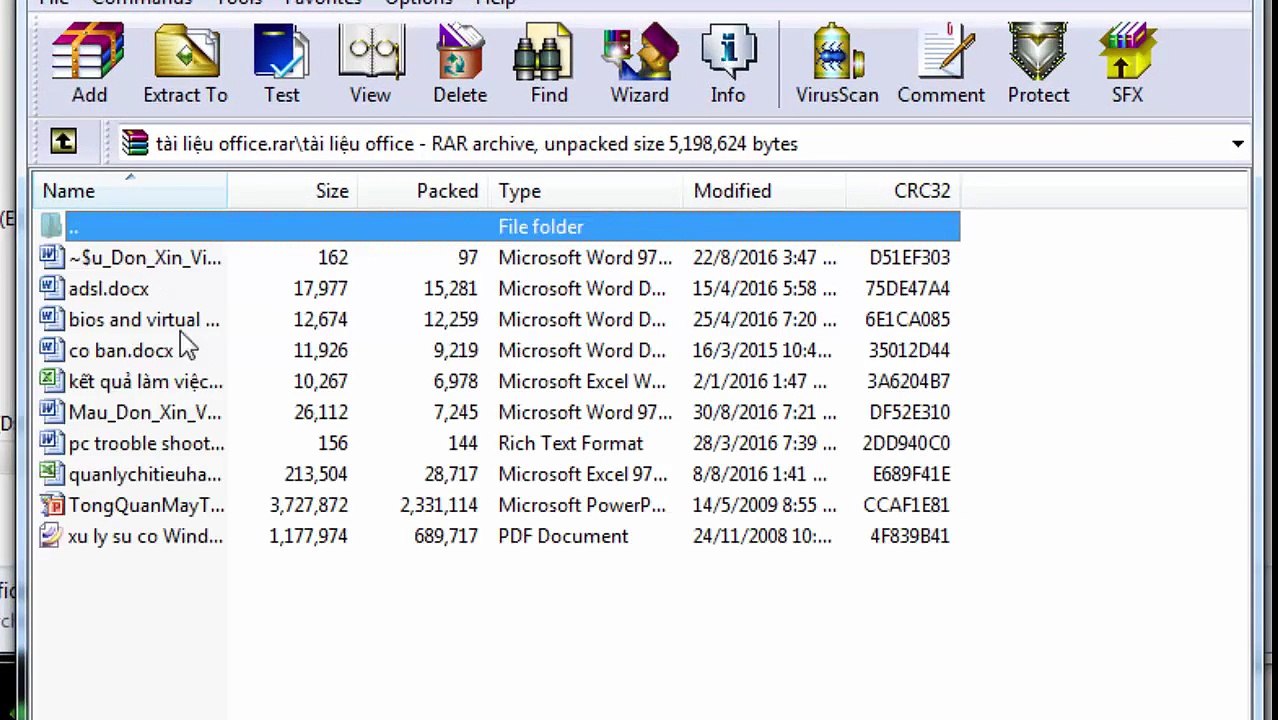1278x720 pixels.
Task: Launch the Wizard tool
Action: pos(639,62)
